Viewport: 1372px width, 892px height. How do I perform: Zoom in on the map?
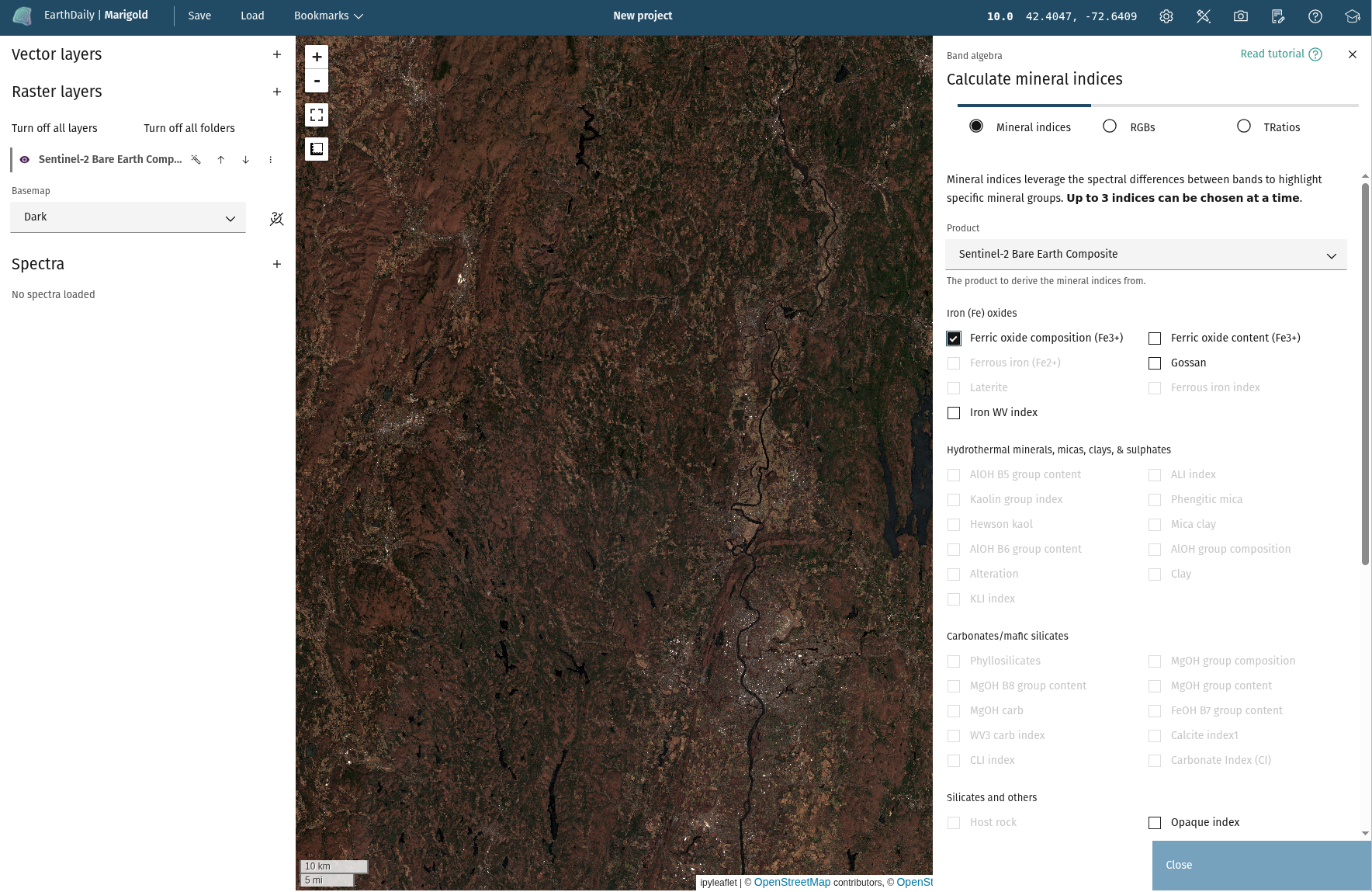tap(317, 57)
